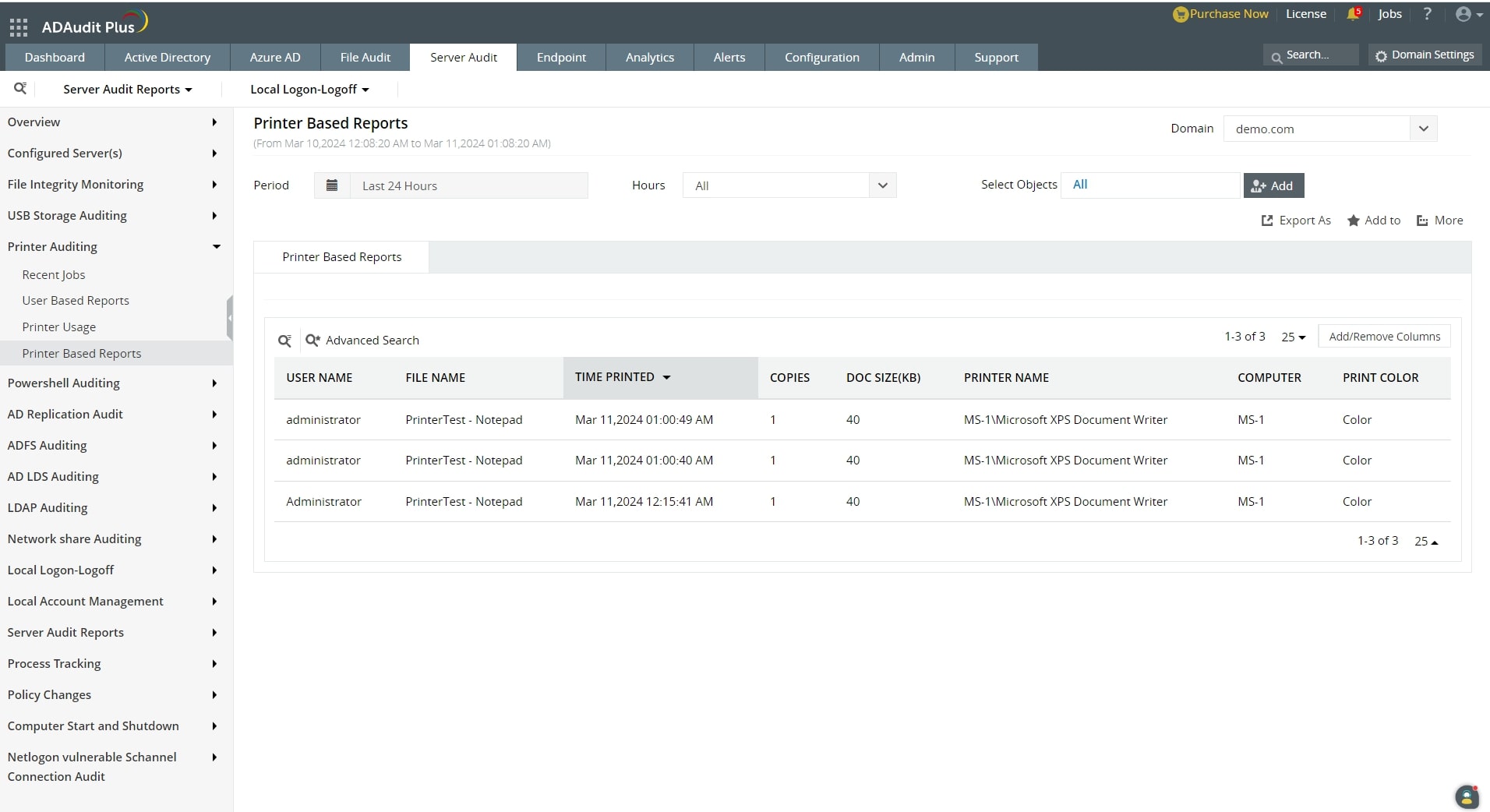
Task: Open the Support tab
Action: coord(997,57)
